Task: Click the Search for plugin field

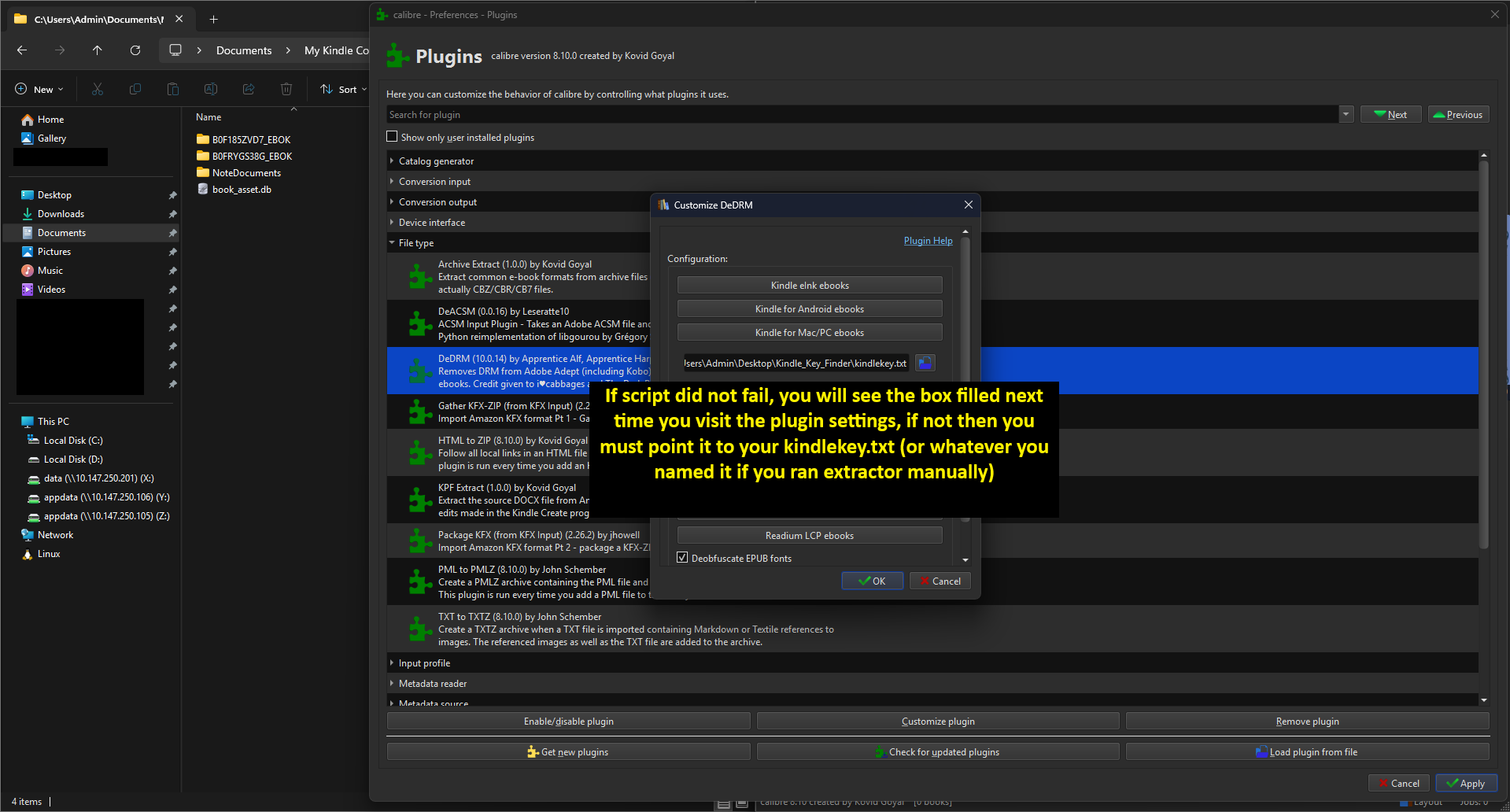Action: point(861,115)
